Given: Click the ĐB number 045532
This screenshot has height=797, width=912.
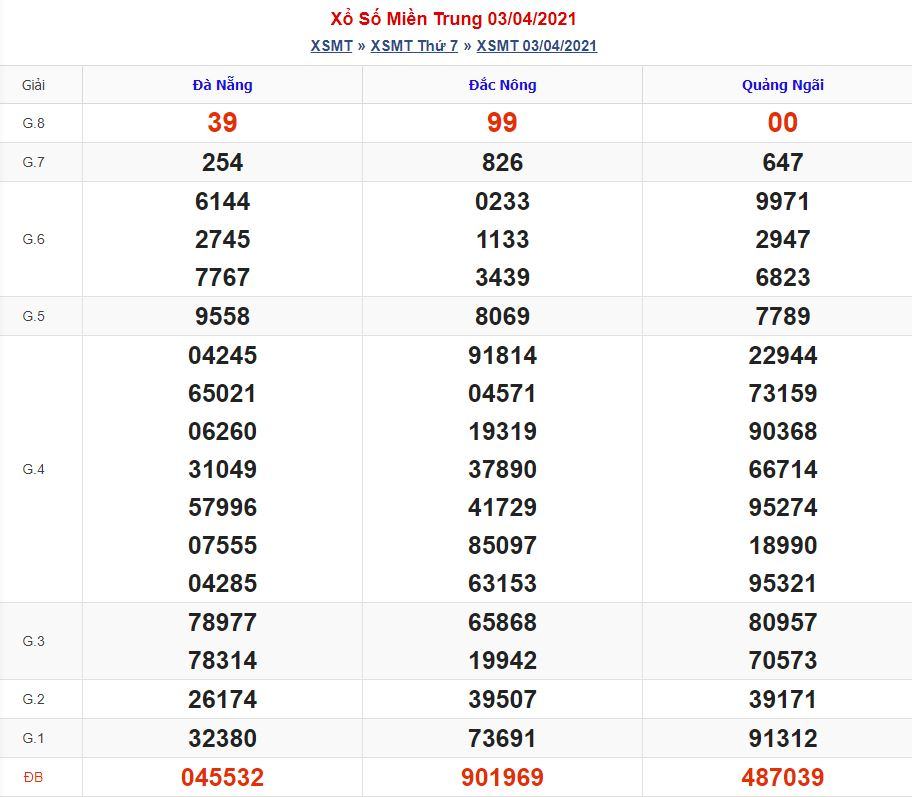Looking at the screenshot, I should (223, 777).
